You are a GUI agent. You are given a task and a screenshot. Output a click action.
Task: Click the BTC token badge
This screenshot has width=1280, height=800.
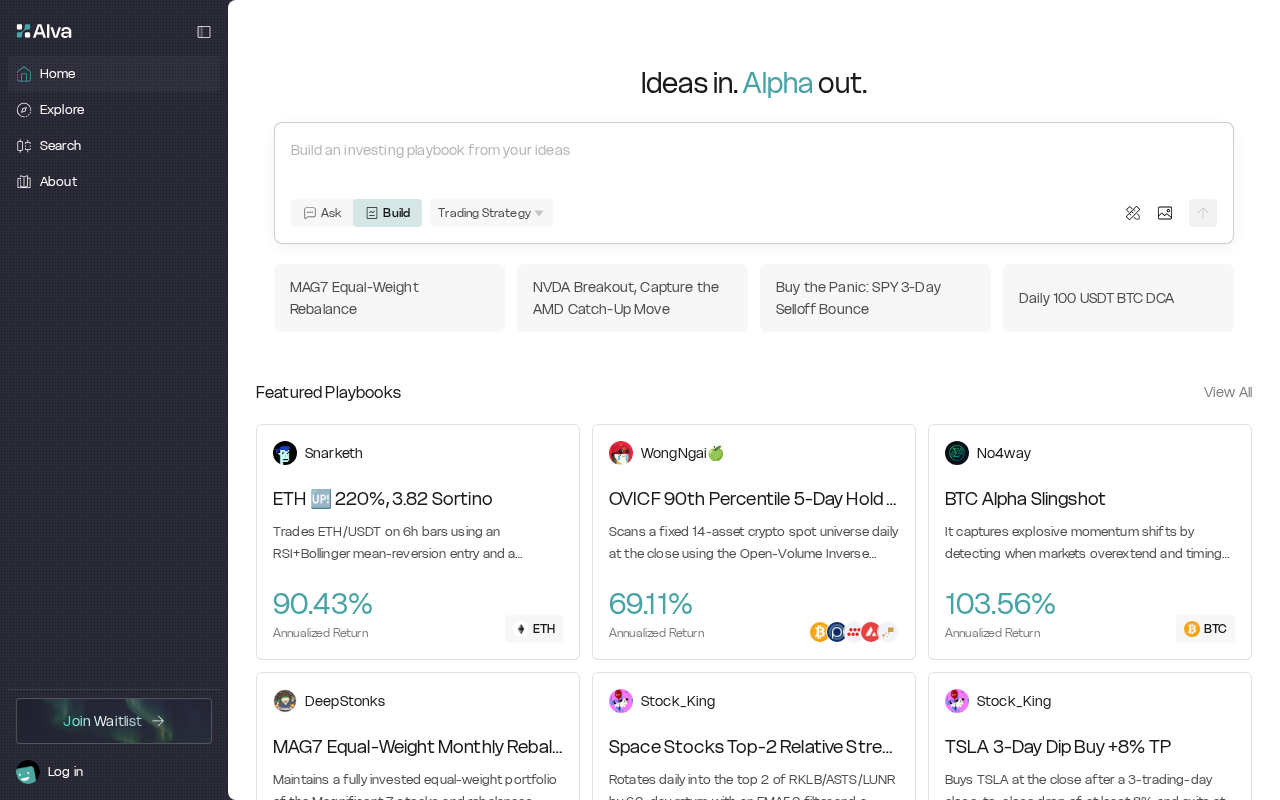click(x=1205, y=629)
